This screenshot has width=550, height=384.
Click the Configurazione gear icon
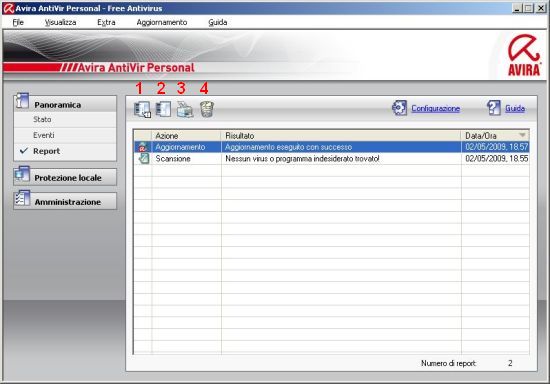pos(399,108)
